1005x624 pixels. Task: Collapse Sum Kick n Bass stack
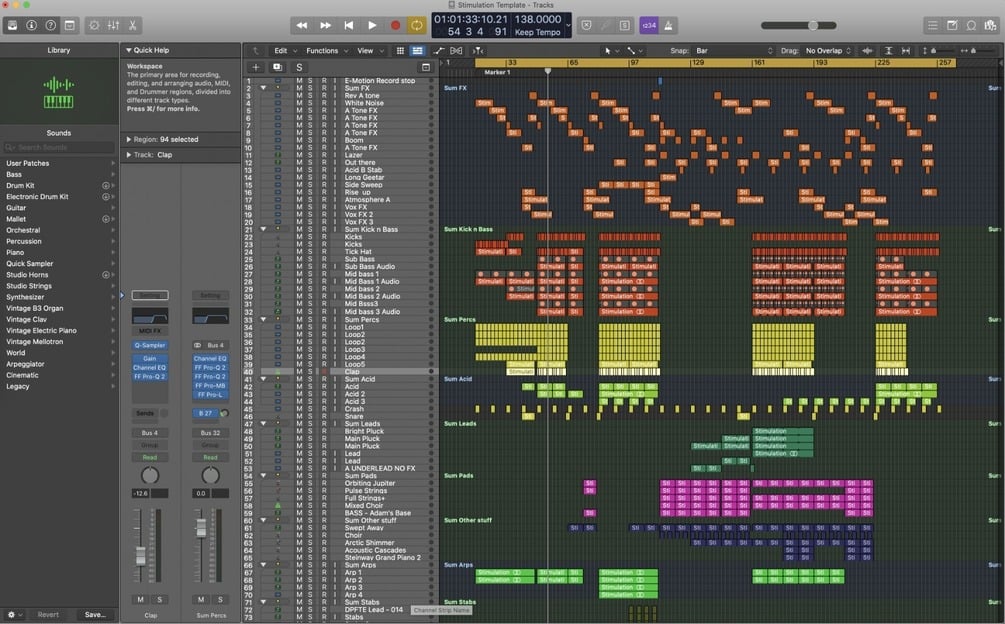(x=263, y=229)
